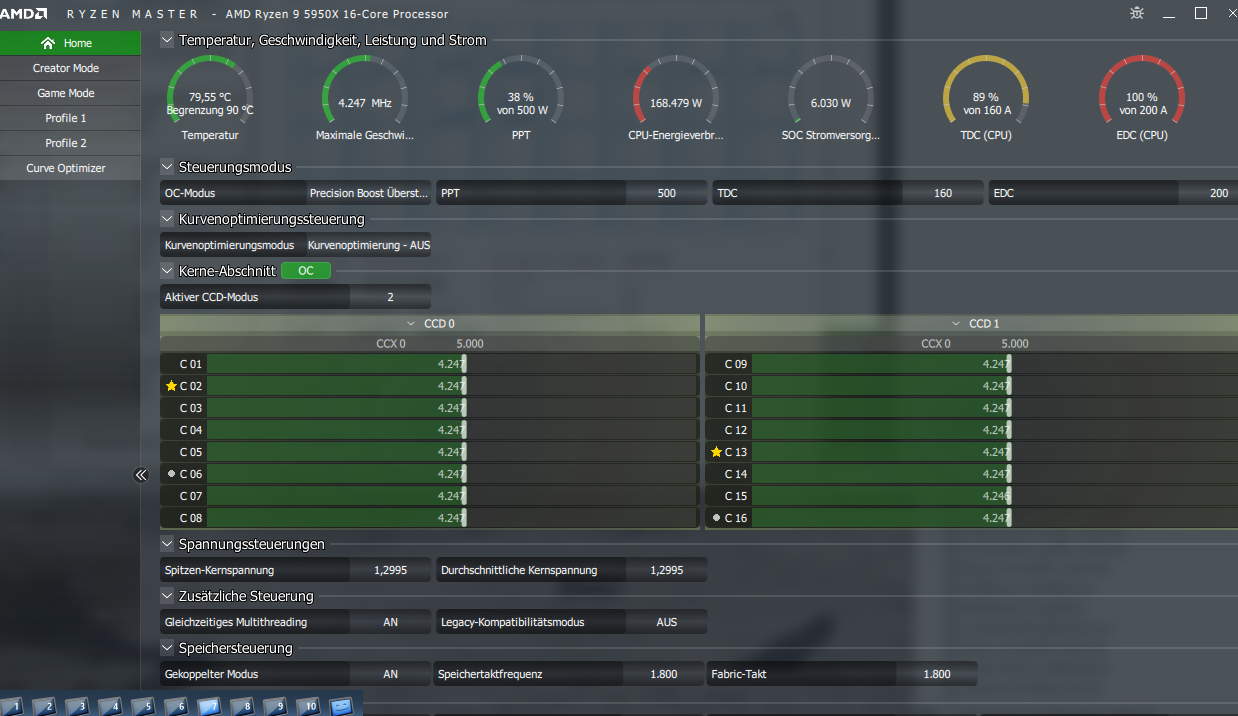This screenshot has height=716, width=1238.
Task: Collapse the Zusätzliche Steuerung section
Action: (167, 596)
